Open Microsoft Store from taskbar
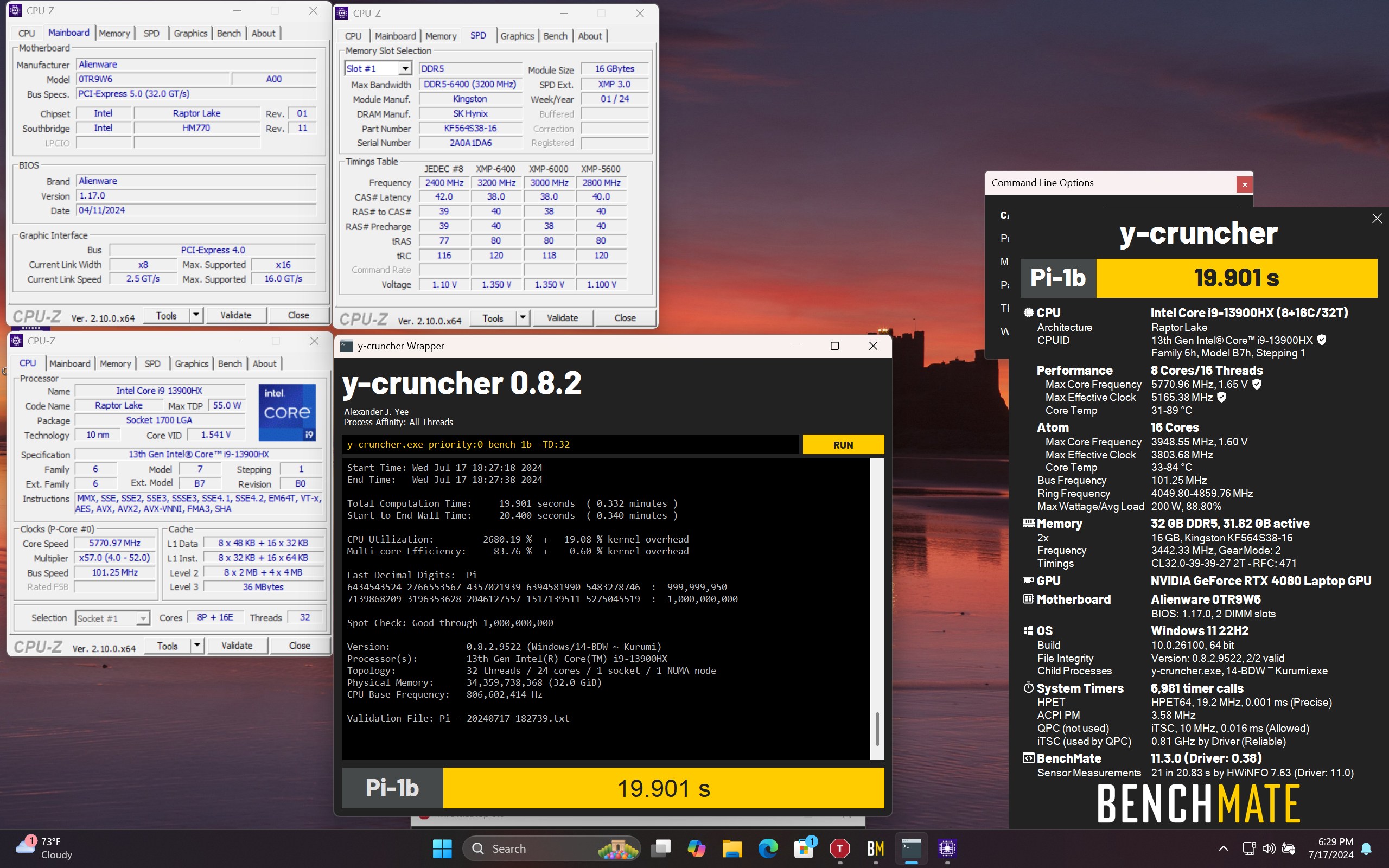The width and height of the screenshot is (1389, 868). pos(804,848)
